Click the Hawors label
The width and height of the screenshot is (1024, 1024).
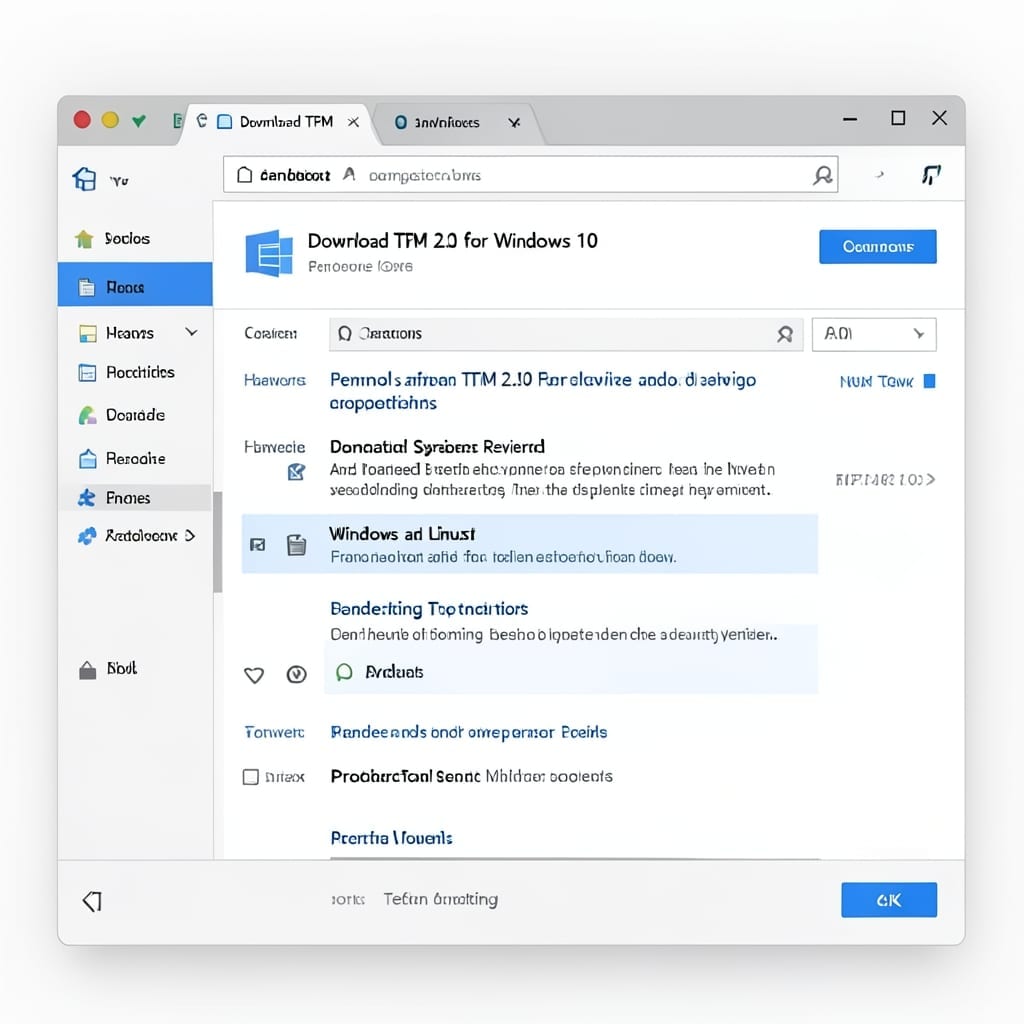coord(274,380)
